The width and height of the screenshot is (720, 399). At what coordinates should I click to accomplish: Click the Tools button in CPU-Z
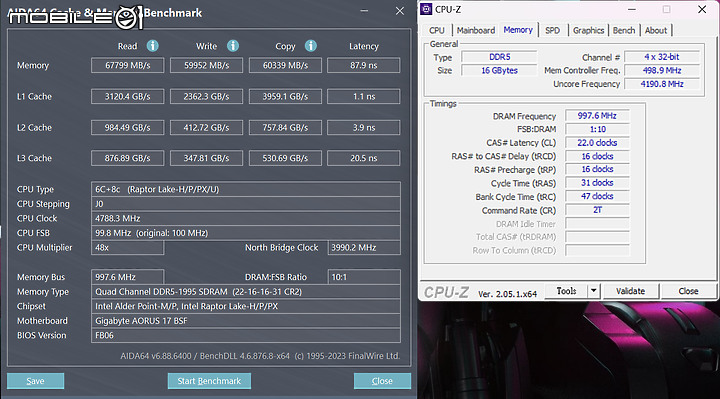tap(566, 291)
